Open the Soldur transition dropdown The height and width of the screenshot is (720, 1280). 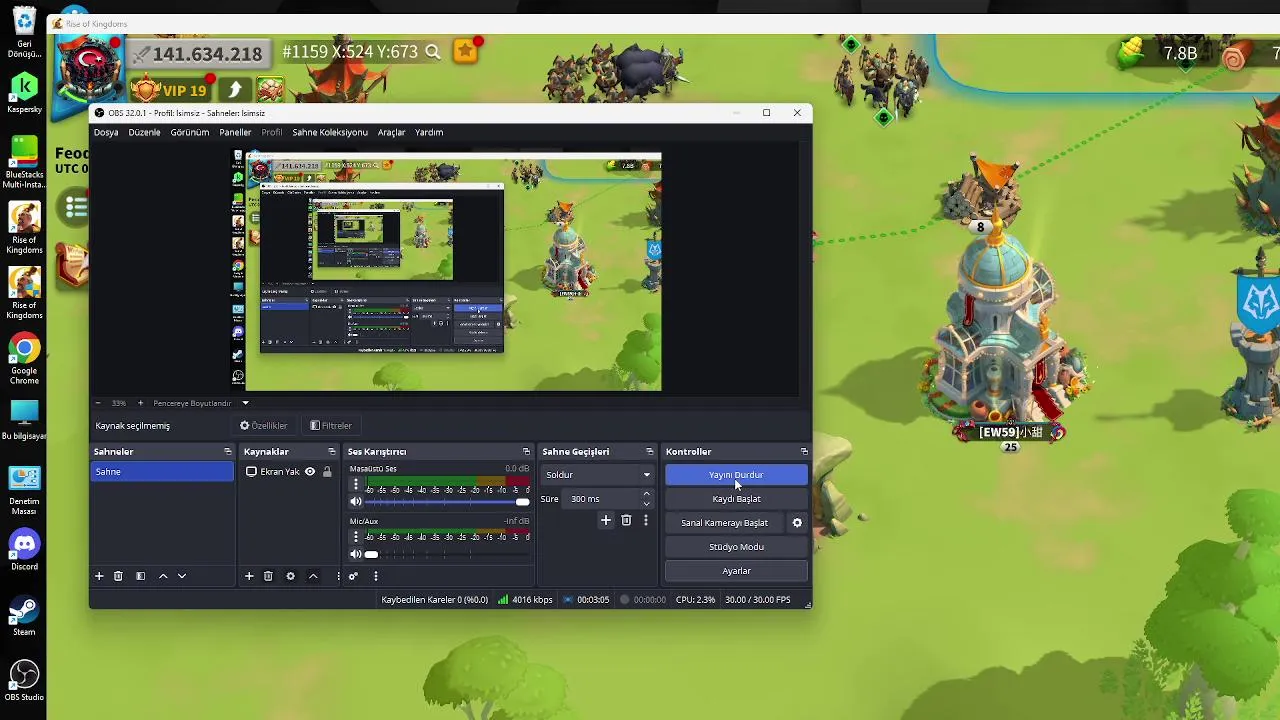pyautogui.click(x=597, y=475)
